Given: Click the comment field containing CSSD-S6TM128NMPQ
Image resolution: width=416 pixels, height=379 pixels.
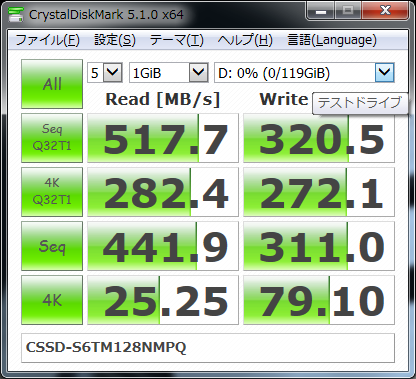Looking at the screenshot, I should click(208, 348).
